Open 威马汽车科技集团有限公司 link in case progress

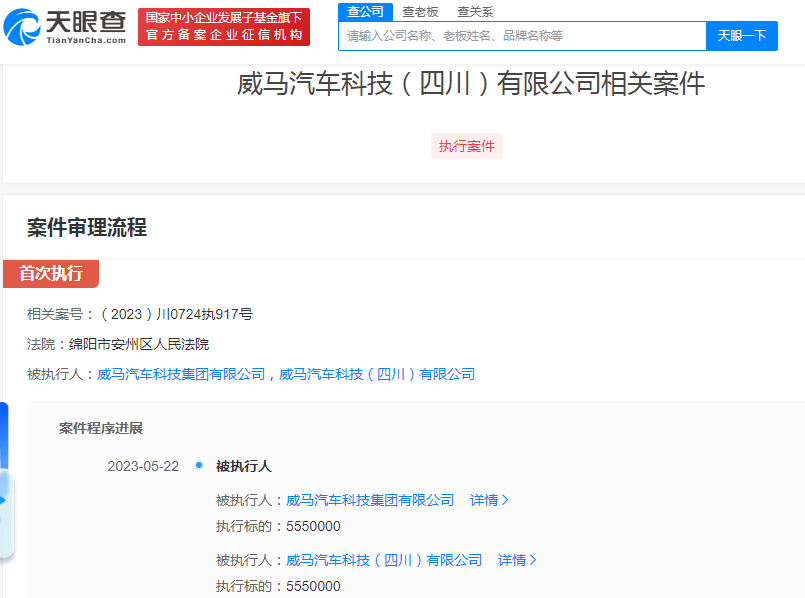[x=370, y=500]
